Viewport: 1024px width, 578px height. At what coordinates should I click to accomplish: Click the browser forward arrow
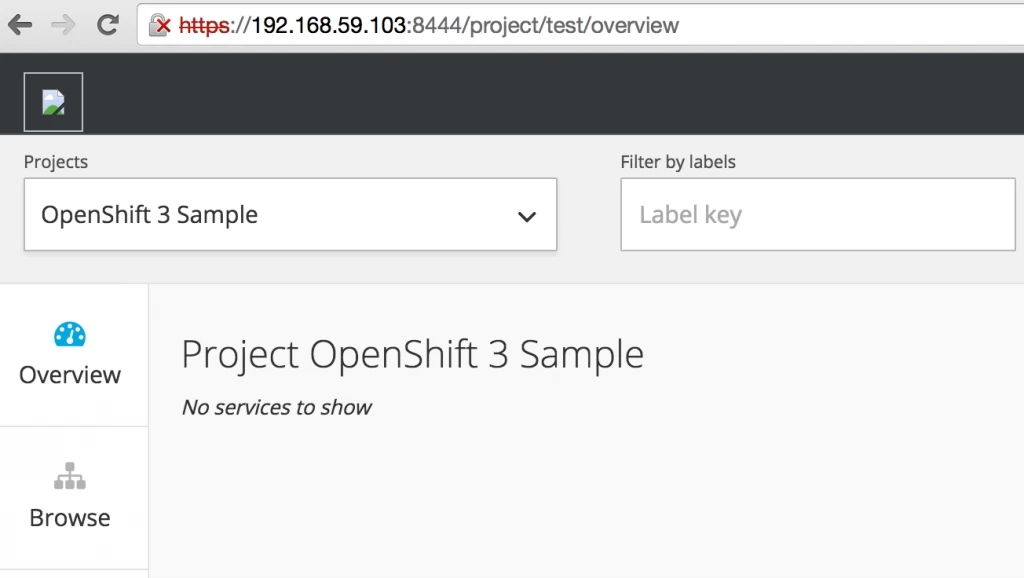click(x=63, y=25)
